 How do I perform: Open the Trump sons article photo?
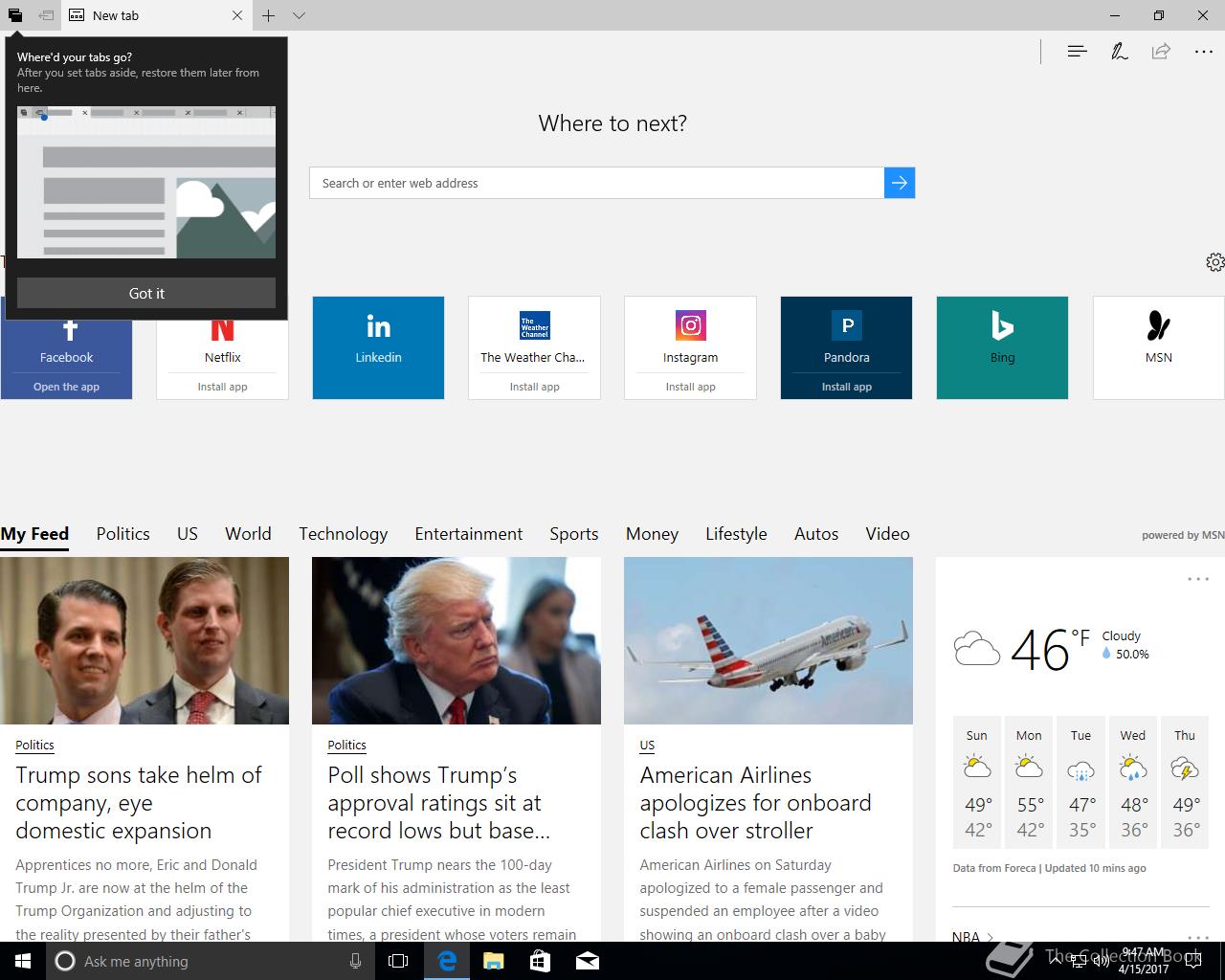[x=145, y=640]
